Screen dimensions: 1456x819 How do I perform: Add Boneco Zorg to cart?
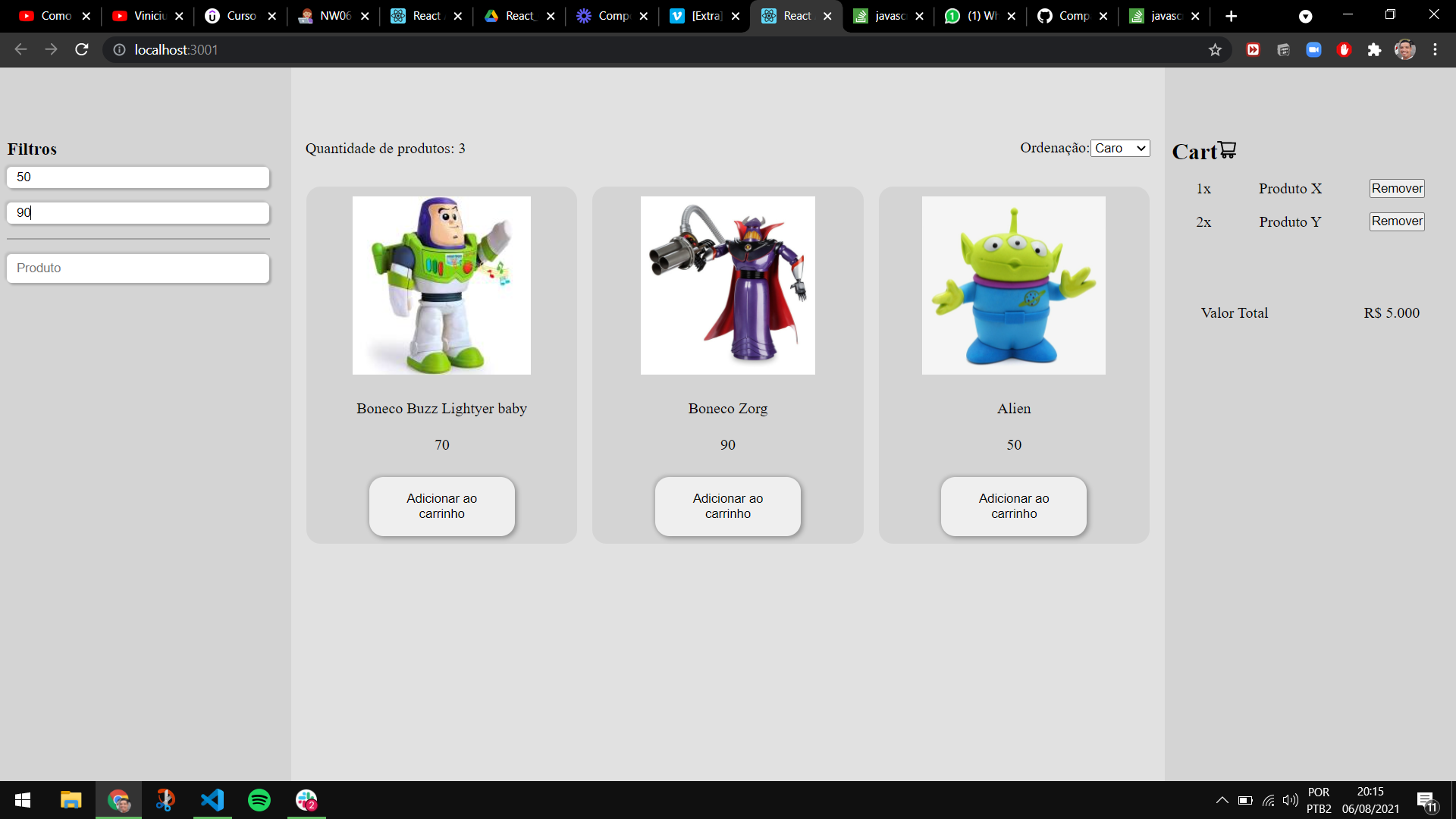(727, 506)
